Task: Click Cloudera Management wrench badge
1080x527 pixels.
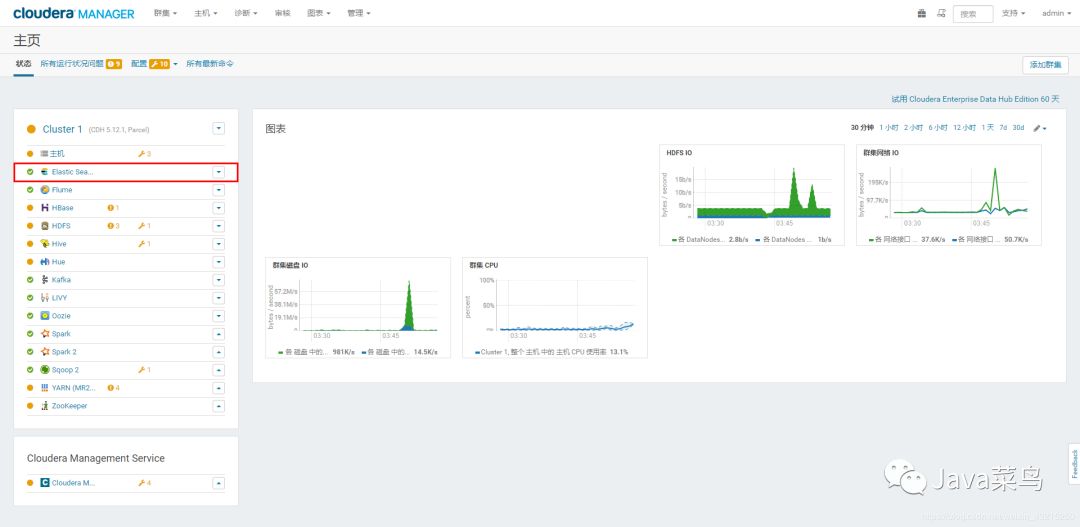Action: 144,483
